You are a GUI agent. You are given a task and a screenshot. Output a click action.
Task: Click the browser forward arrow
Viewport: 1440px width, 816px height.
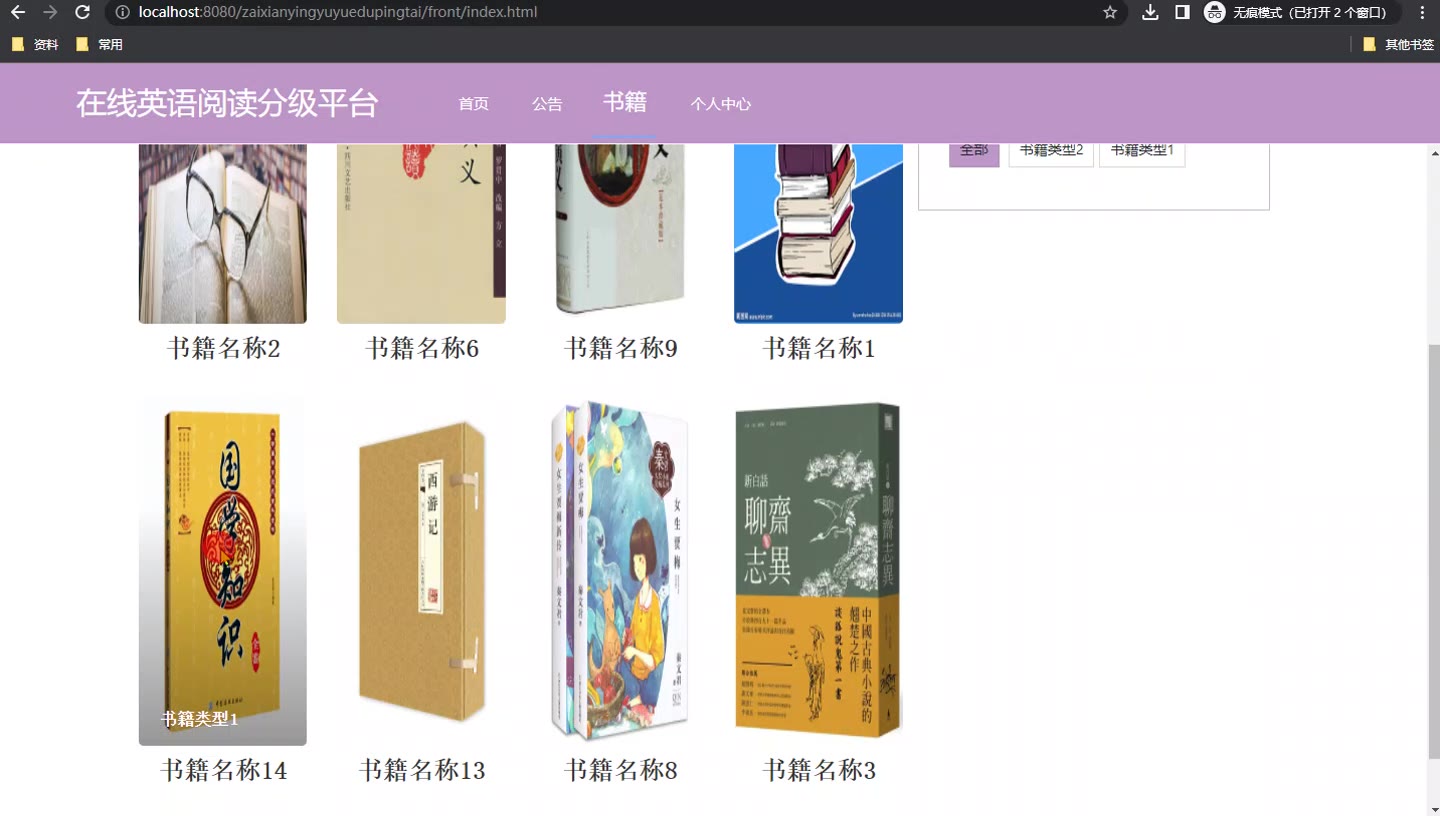(x=50, y=12)
